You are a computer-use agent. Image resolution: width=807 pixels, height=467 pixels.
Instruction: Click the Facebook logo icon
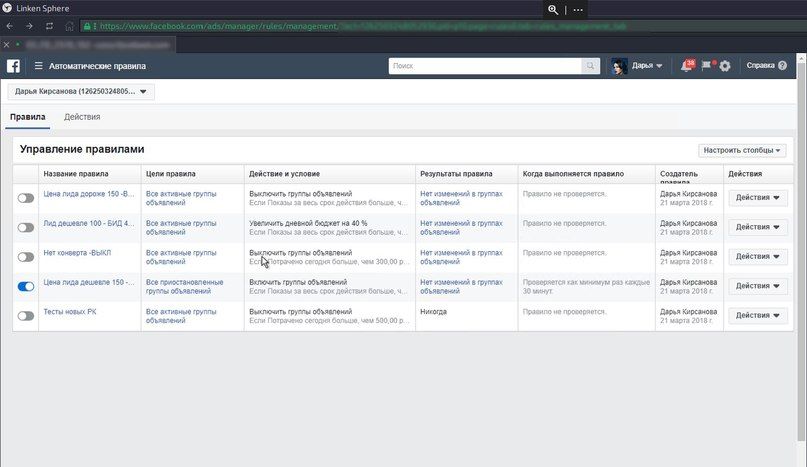click(x=13, y=66)
